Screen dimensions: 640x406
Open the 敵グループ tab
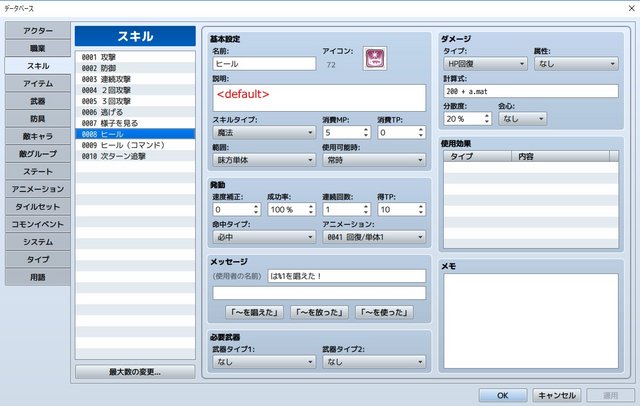[x=38, y=154]
